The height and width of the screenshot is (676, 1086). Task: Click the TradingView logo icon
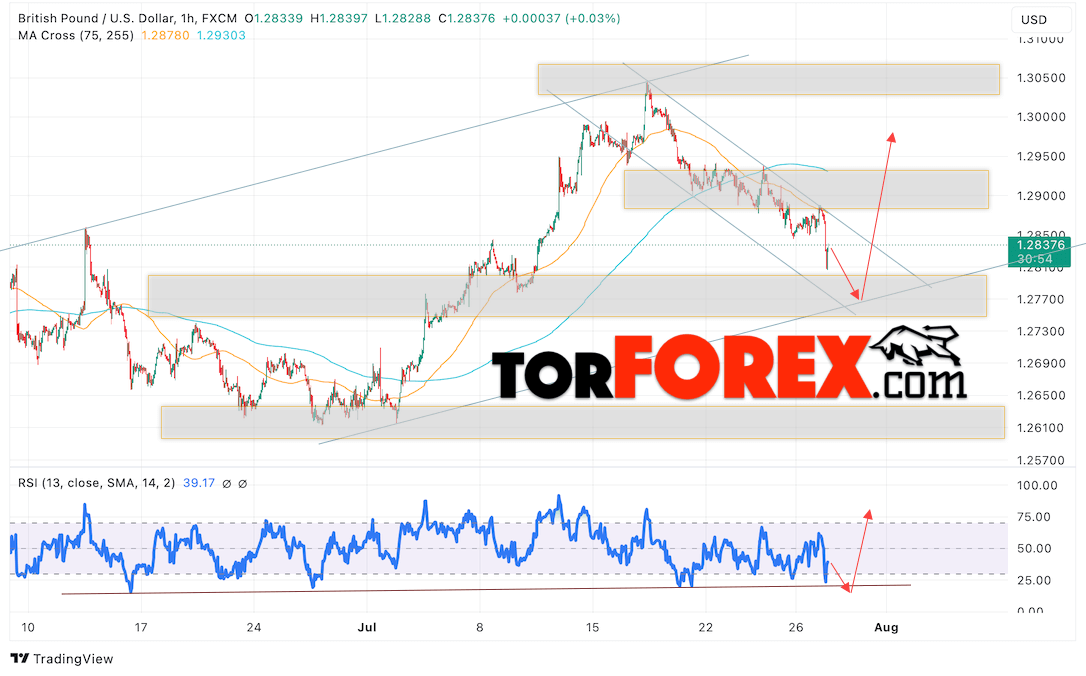19,659
